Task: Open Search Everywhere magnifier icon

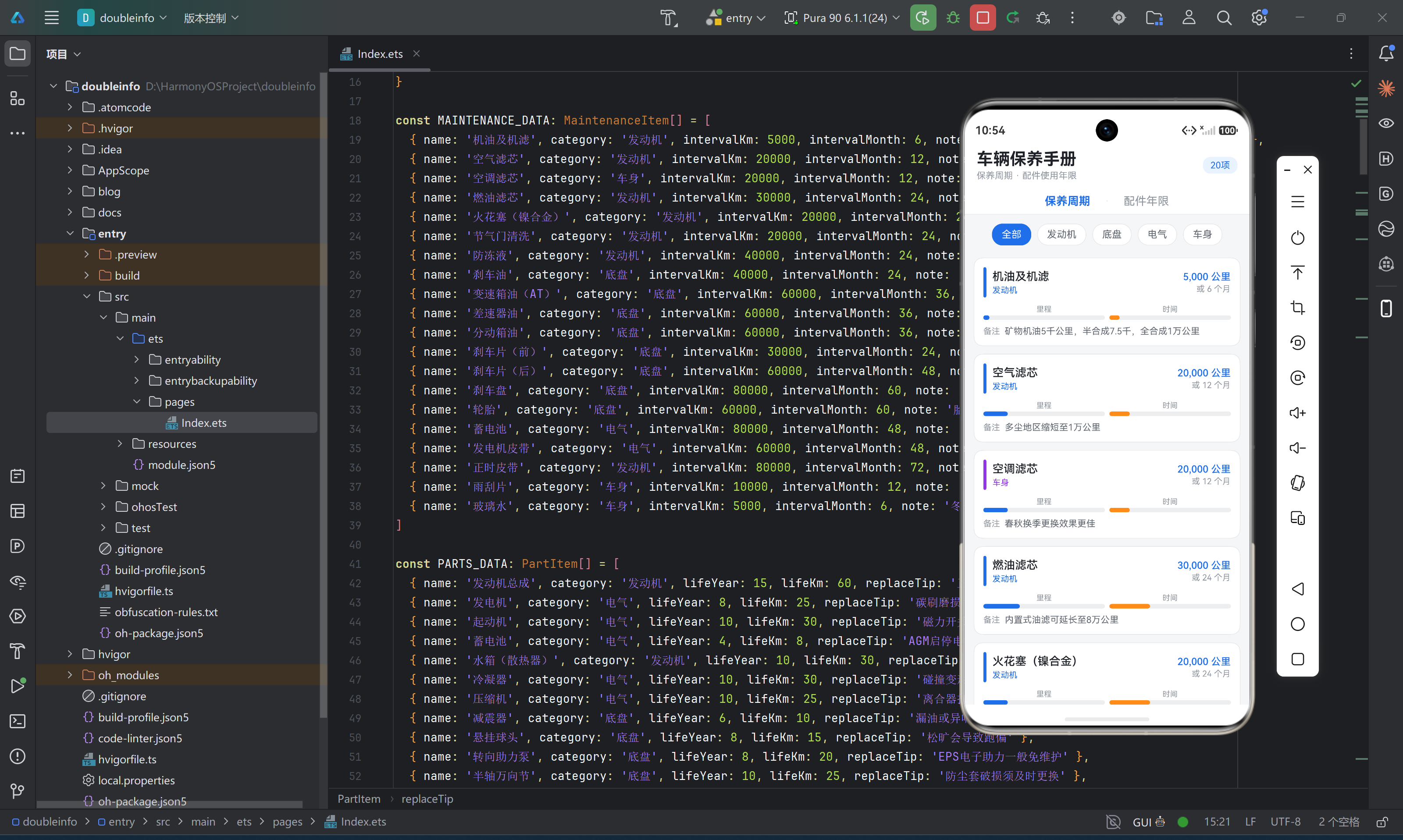Action: tap(1224, 18)
